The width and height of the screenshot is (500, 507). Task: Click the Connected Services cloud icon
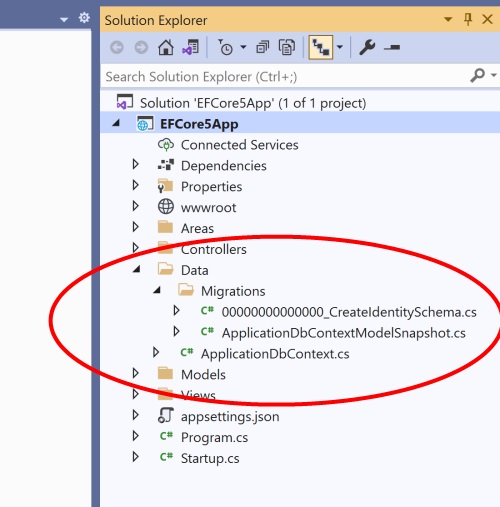(x=166, y=145)
